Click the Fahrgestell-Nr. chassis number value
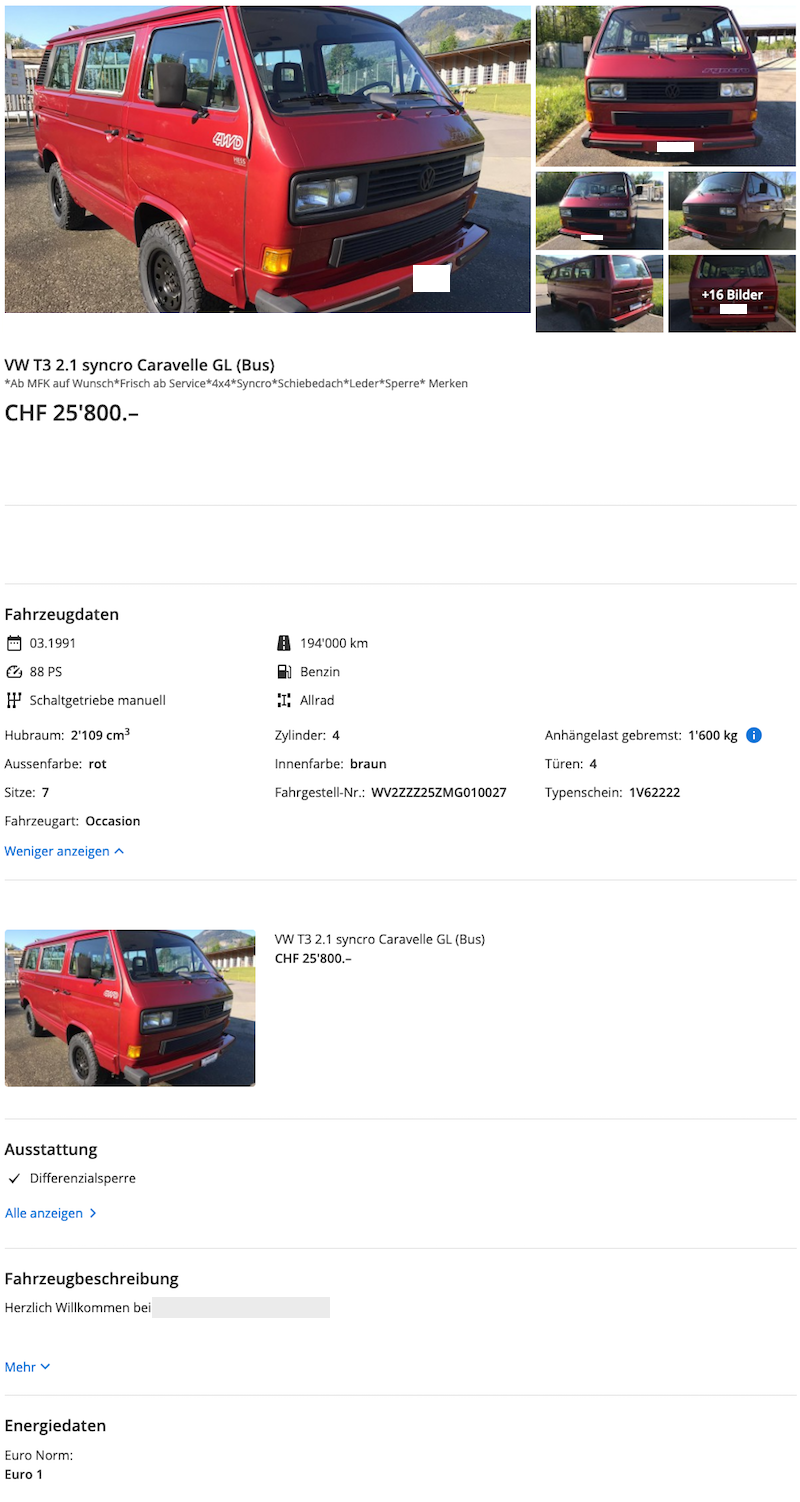This screenshot has width=800, height=1502. (x=439, y=793)
